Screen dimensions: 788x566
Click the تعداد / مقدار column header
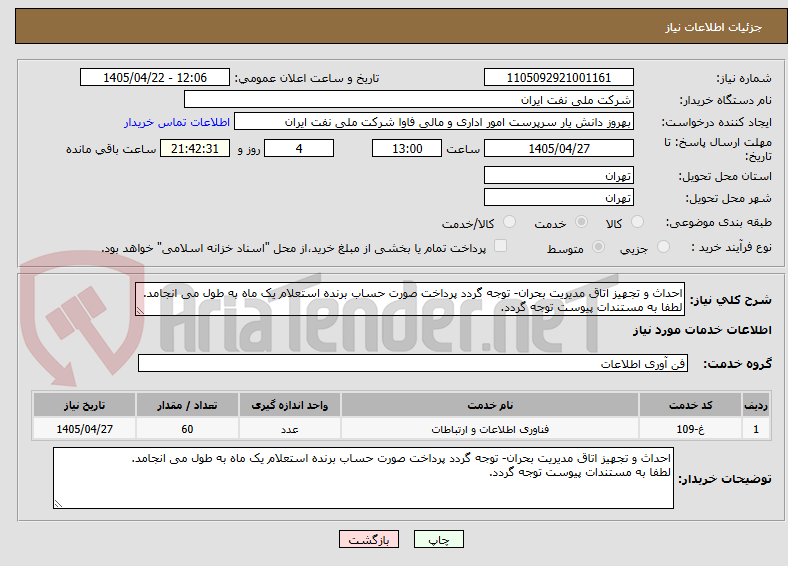(187, 405)
